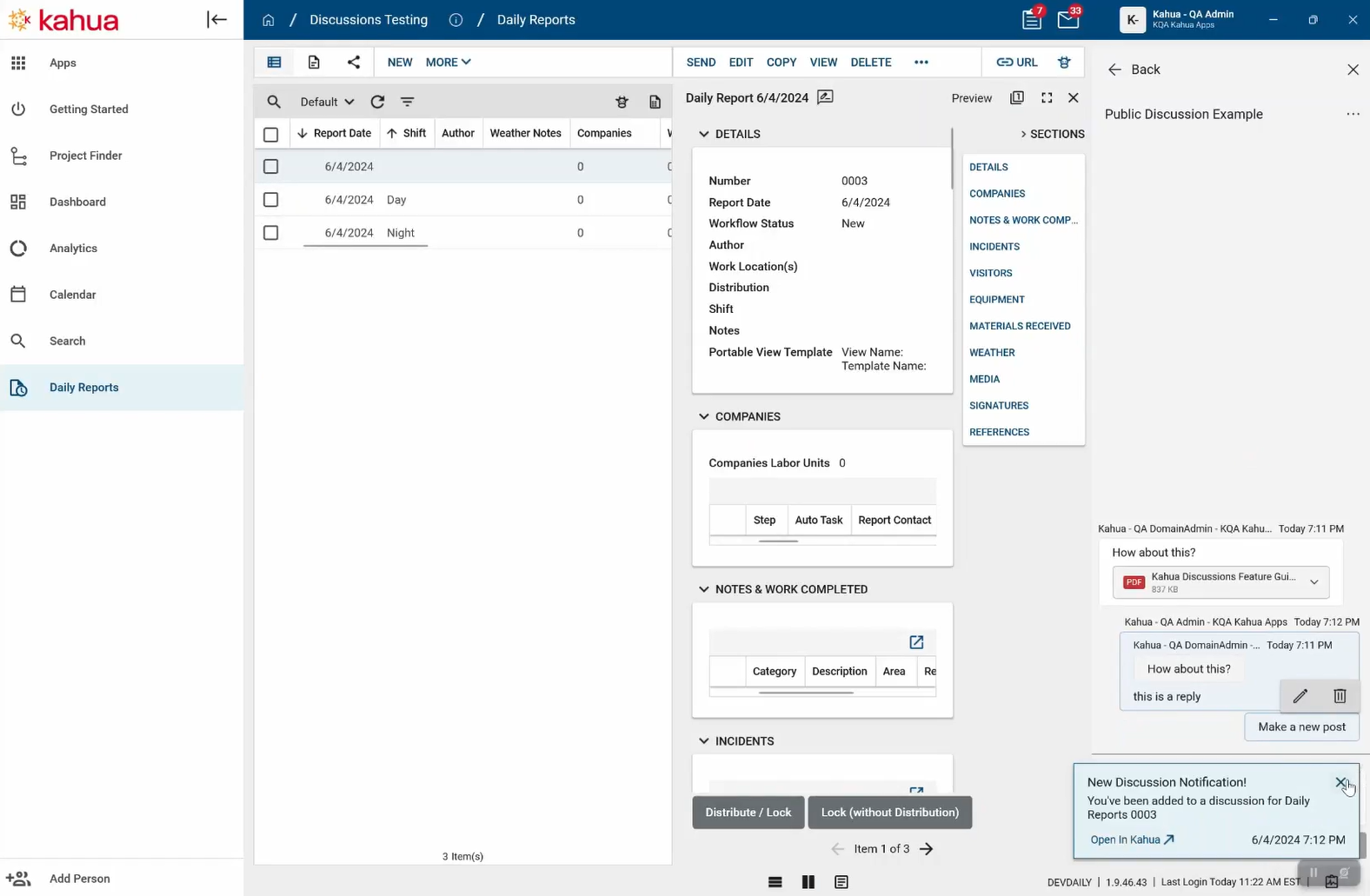The image size is (1370, 896).
Task: Collapse the left navigation sidebar
Action: click(216, 20)
